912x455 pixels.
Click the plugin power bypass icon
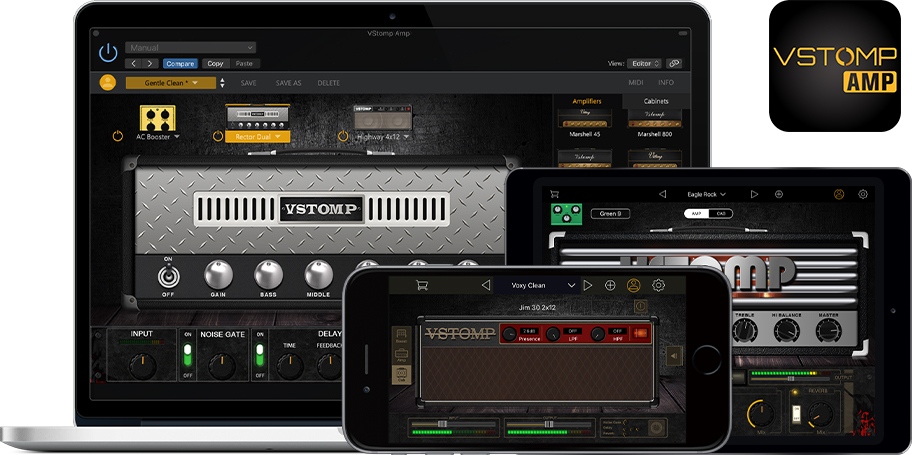tap(108, 54)
